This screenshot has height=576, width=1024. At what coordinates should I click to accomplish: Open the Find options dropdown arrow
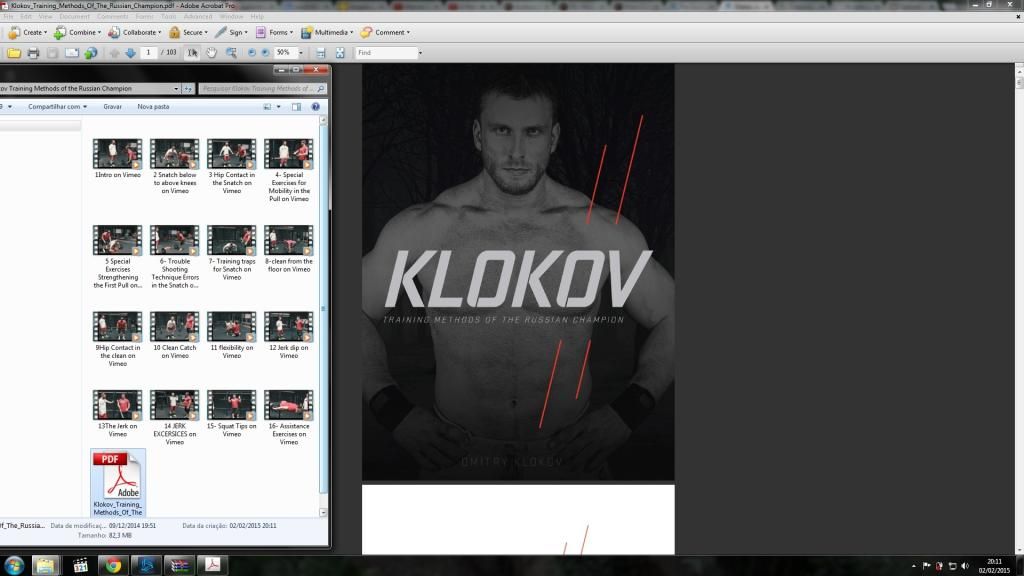(420, 53)
